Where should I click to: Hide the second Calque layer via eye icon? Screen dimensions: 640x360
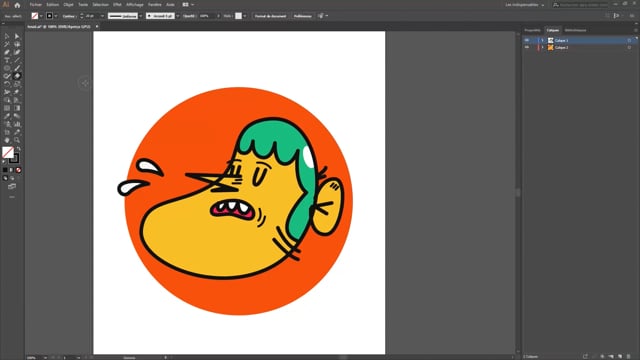pyautogui.click(x=527, y=47)
